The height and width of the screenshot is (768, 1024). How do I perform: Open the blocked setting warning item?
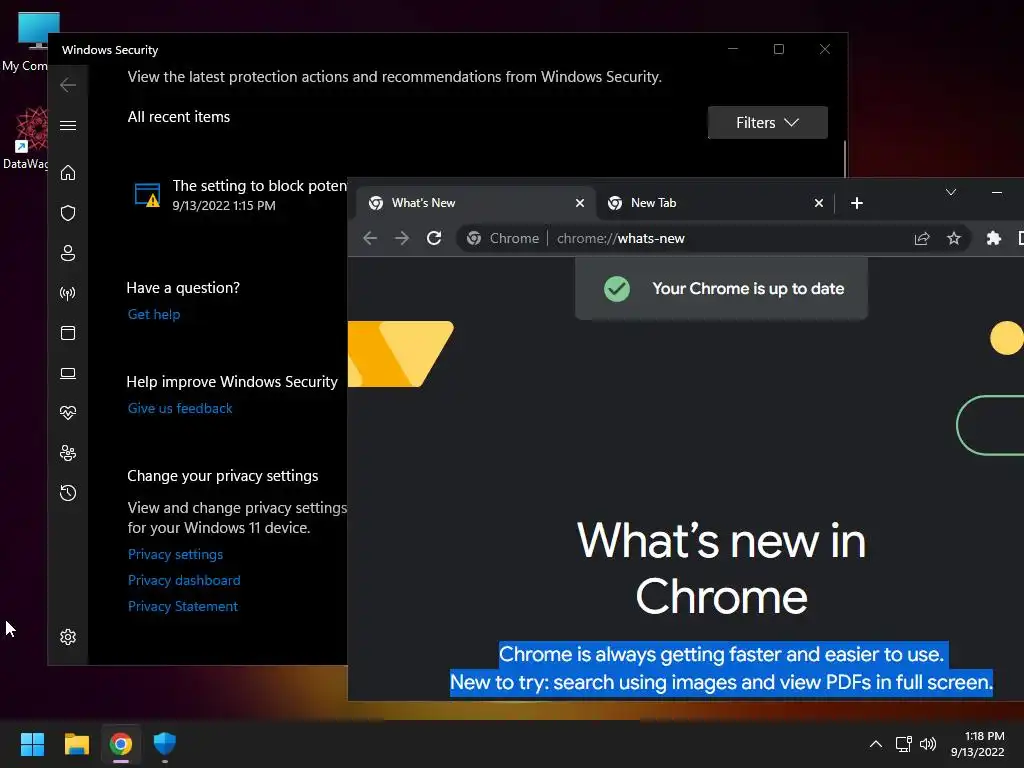click(240, 195)
